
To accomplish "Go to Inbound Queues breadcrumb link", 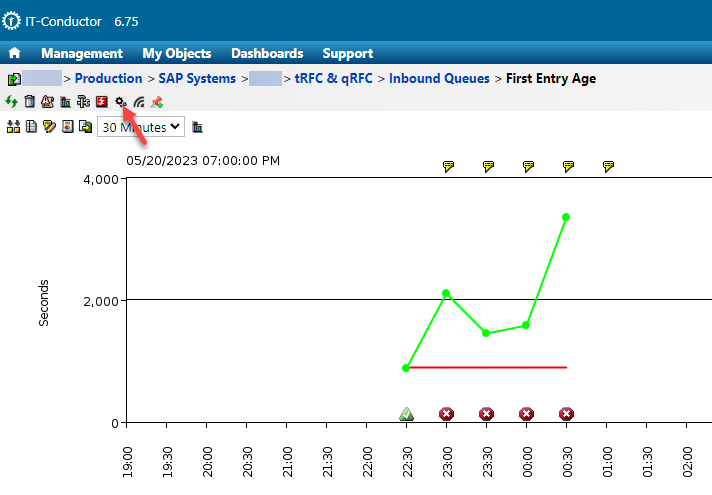I will (x=439, y=78).
